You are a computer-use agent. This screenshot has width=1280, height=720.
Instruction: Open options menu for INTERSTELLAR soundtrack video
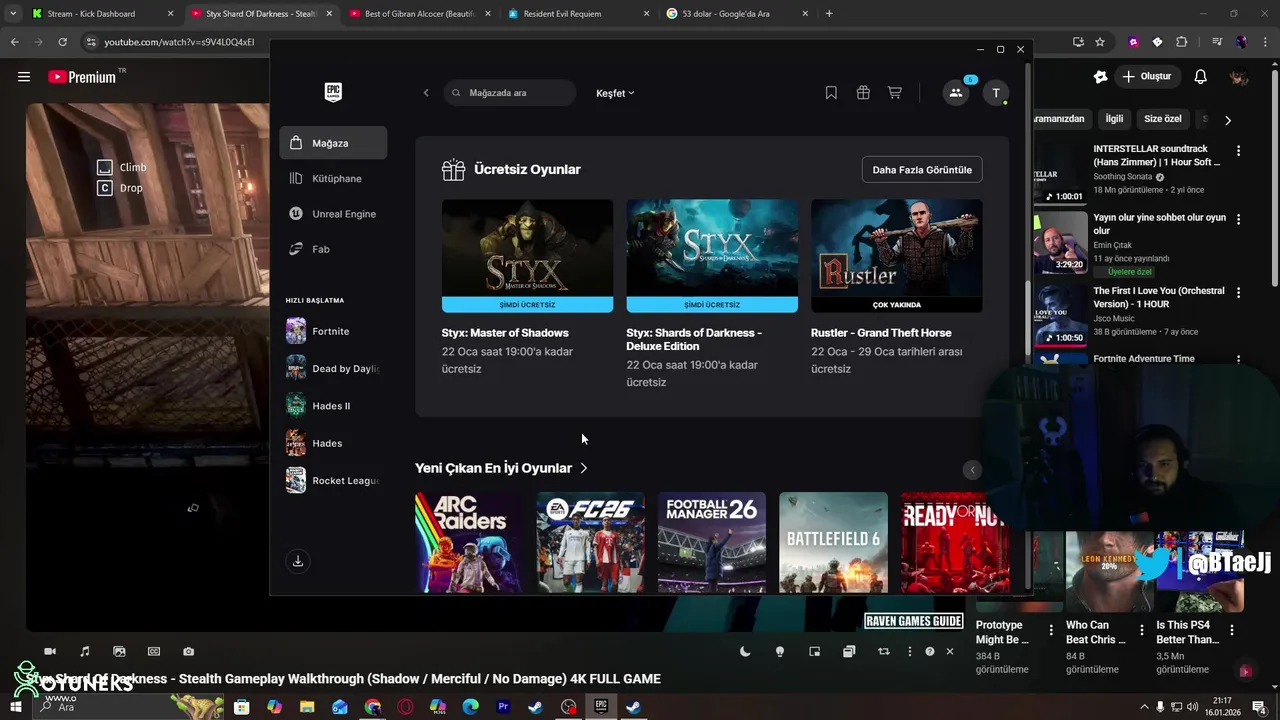1238,151
